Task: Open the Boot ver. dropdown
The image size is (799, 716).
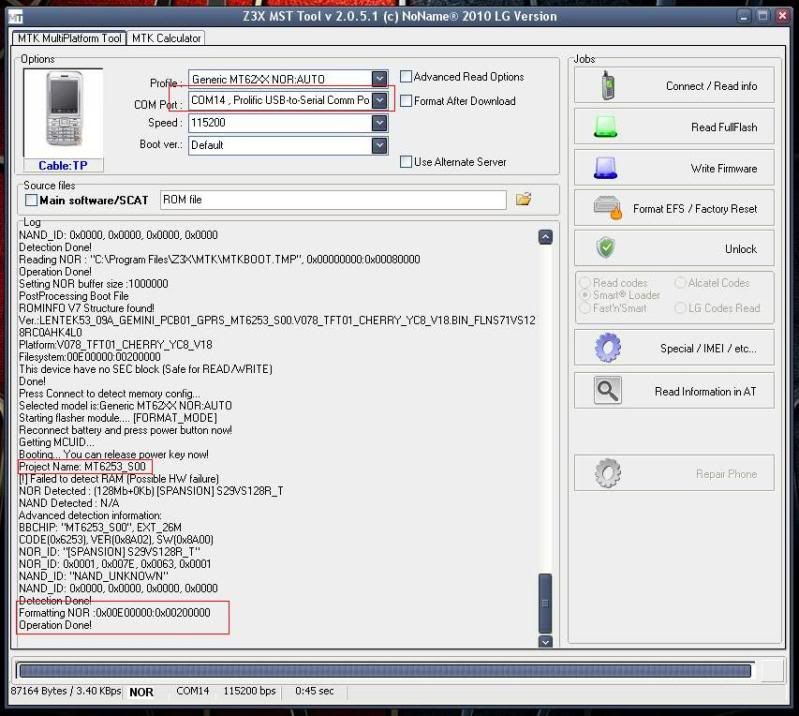Action: click(379, 145)
